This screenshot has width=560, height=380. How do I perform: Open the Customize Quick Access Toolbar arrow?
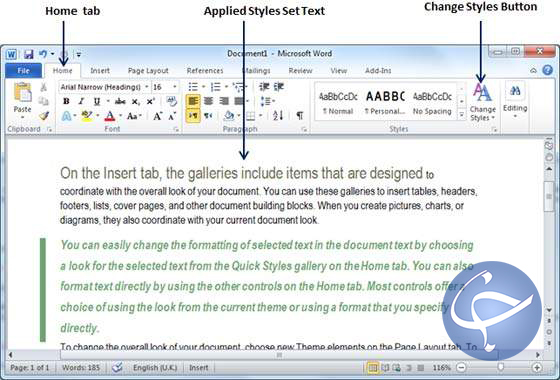79,54
